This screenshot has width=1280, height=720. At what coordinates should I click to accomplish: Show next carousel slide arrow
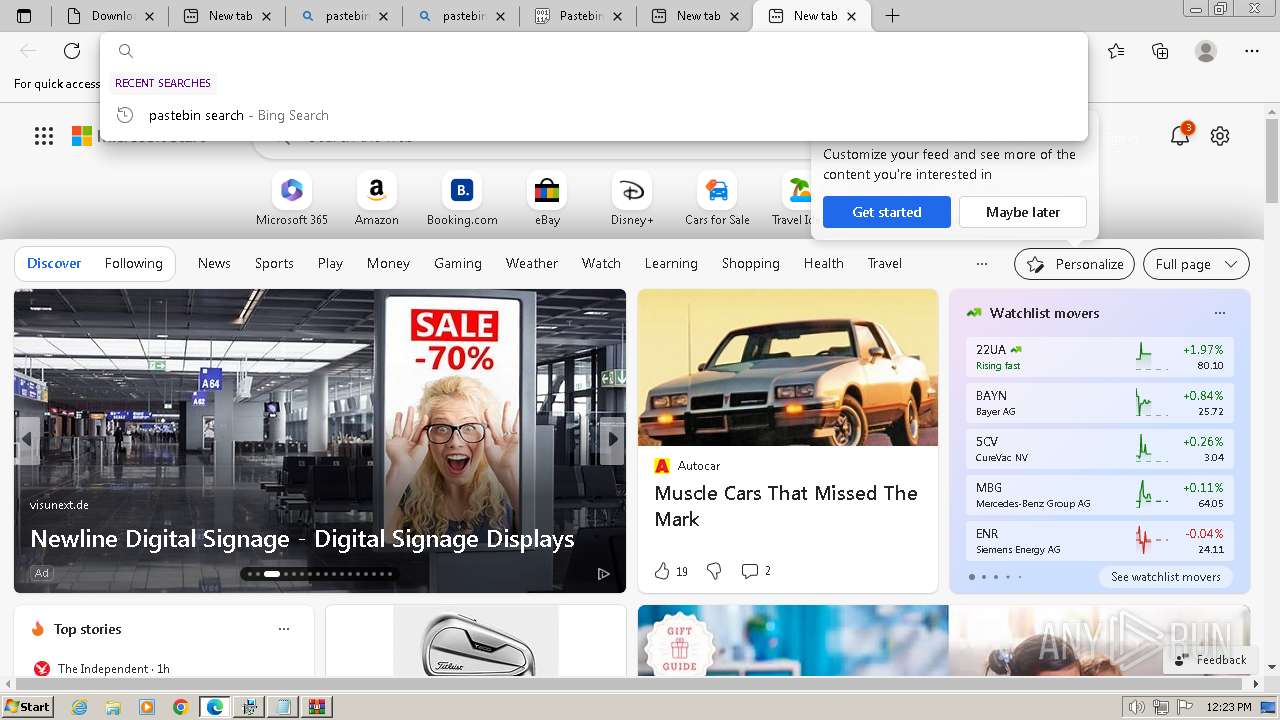click(x=613, y=439)
